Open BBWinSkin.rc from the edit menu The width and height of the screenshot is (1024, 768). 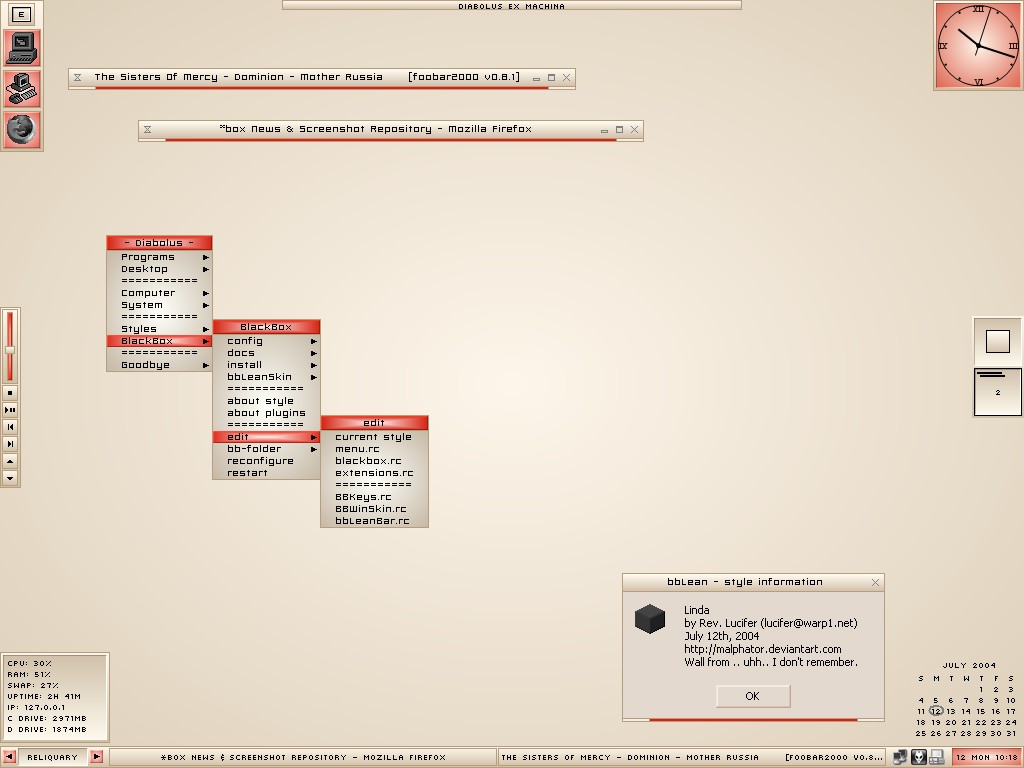click(x=374, y=509)
